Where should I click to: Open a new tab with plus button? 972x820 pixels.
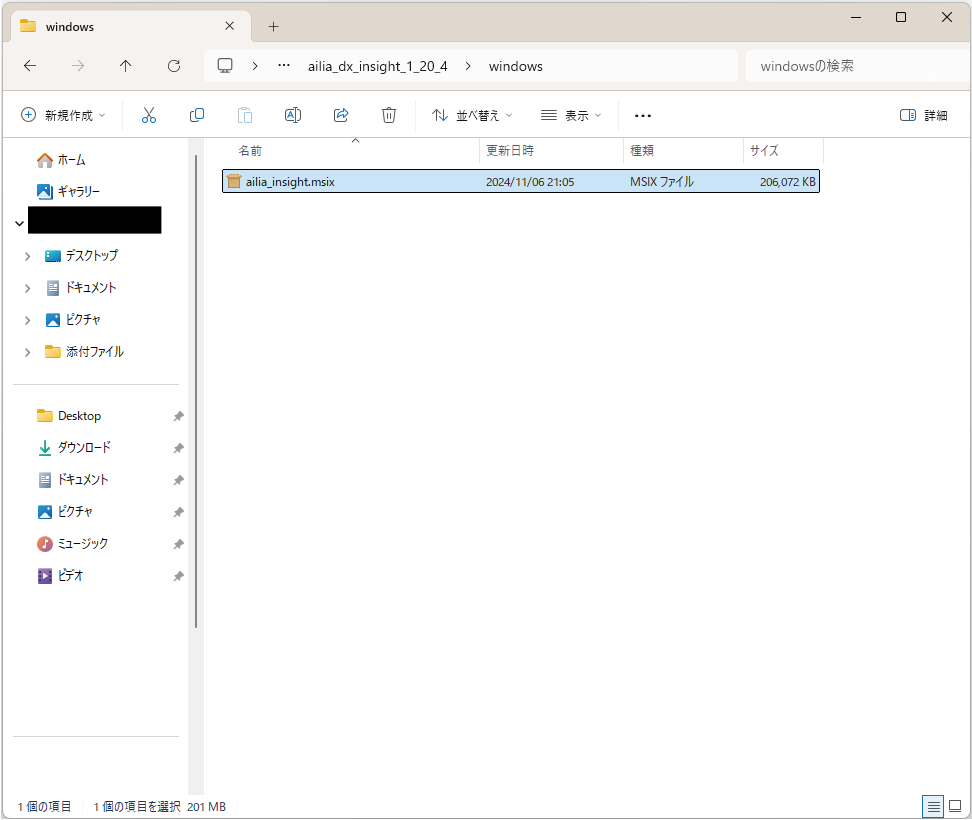coord(273,27)
